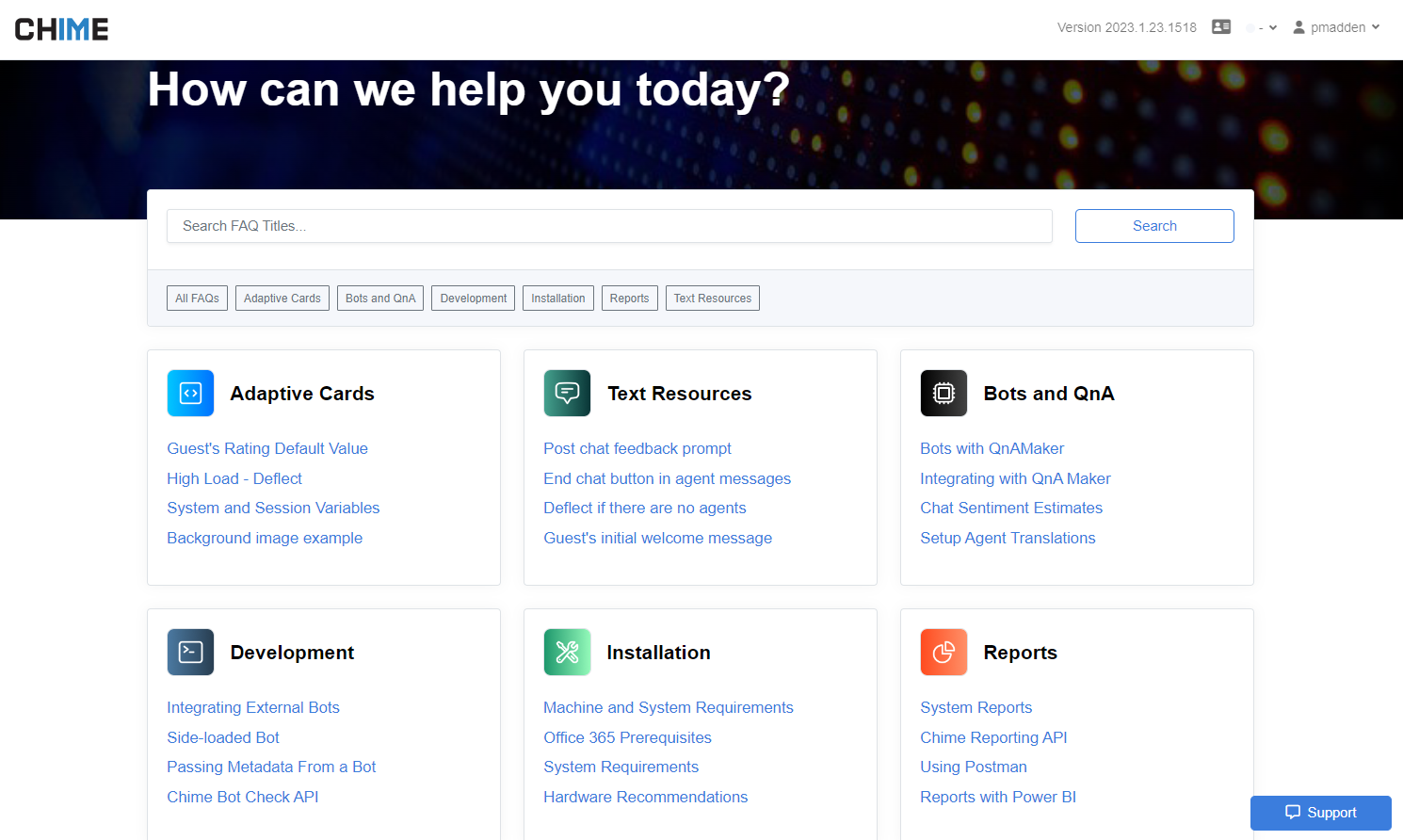
Task: Select the All FAQs filter tab
Action: click(x=197, y=299)
